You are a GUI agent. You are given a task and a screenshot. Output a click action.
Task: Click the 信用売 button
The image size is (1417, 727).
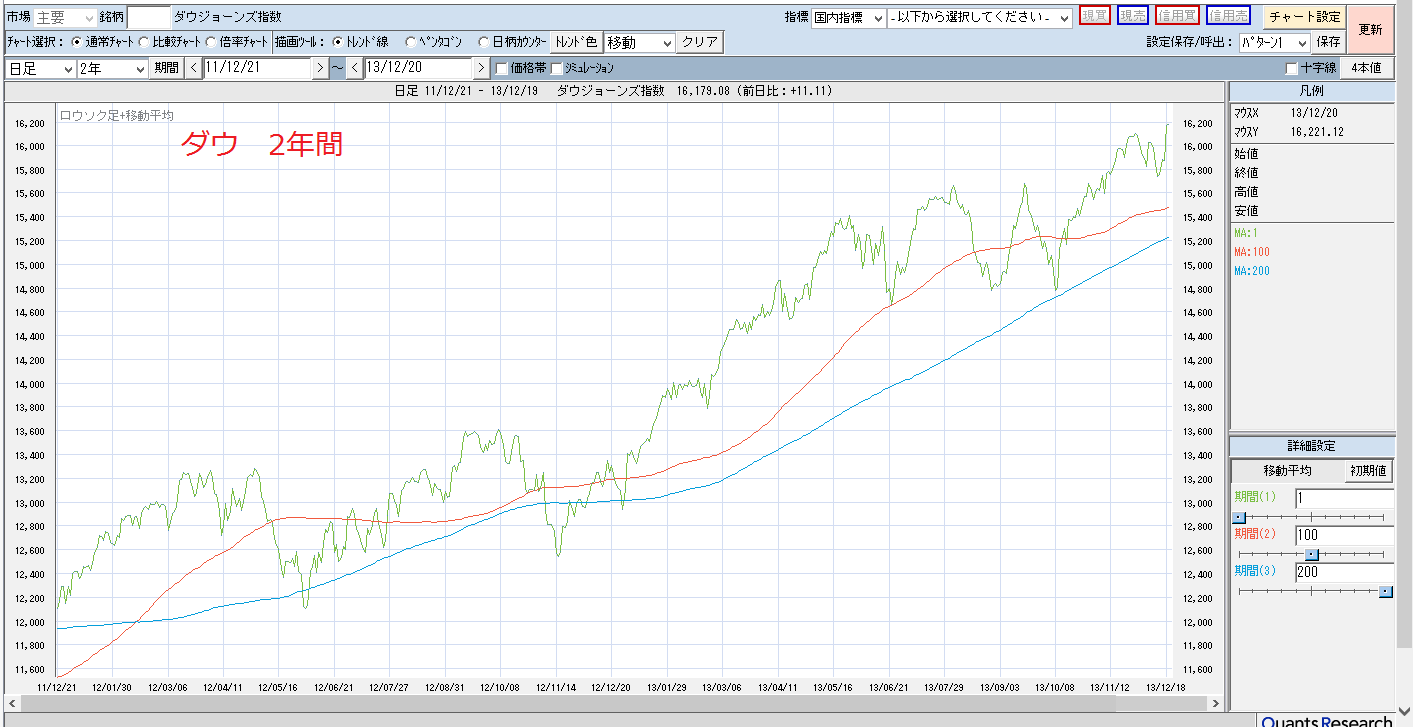(x=1228, y=16)
